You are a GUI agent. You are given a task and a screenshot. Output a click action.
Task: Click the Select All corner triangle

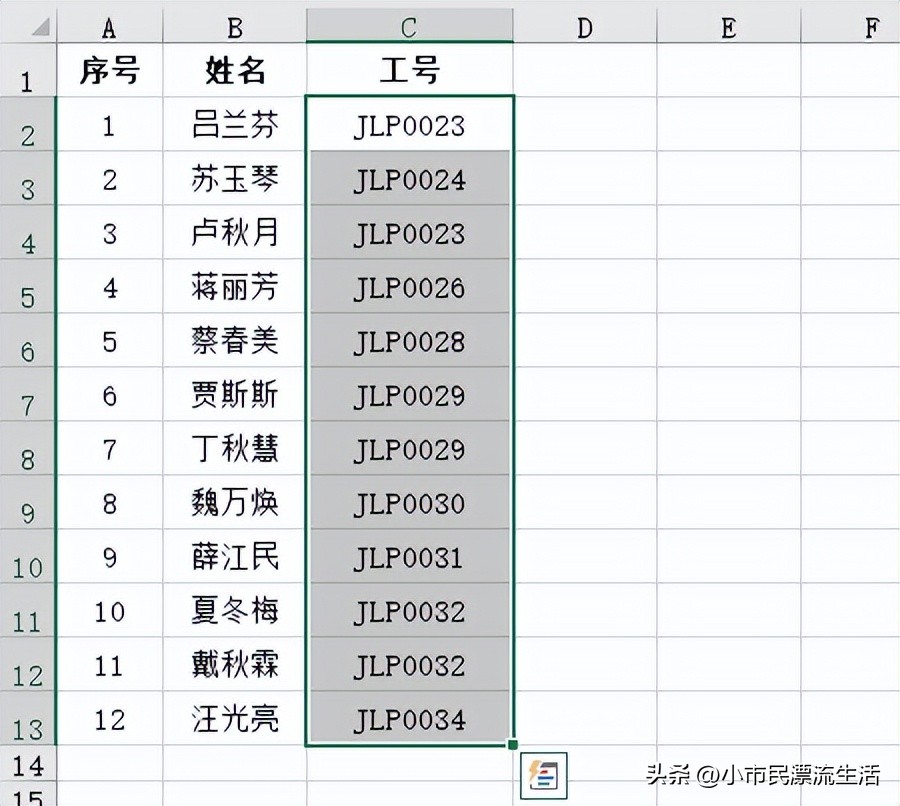41,27
